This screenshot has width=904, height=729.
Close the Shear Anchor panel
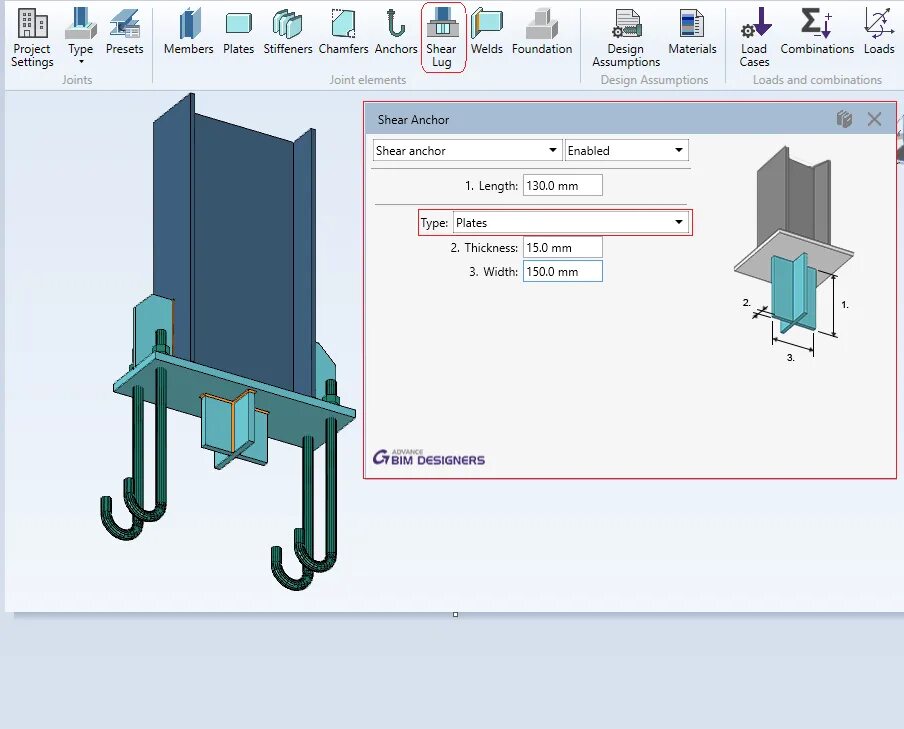pos(874,119)
